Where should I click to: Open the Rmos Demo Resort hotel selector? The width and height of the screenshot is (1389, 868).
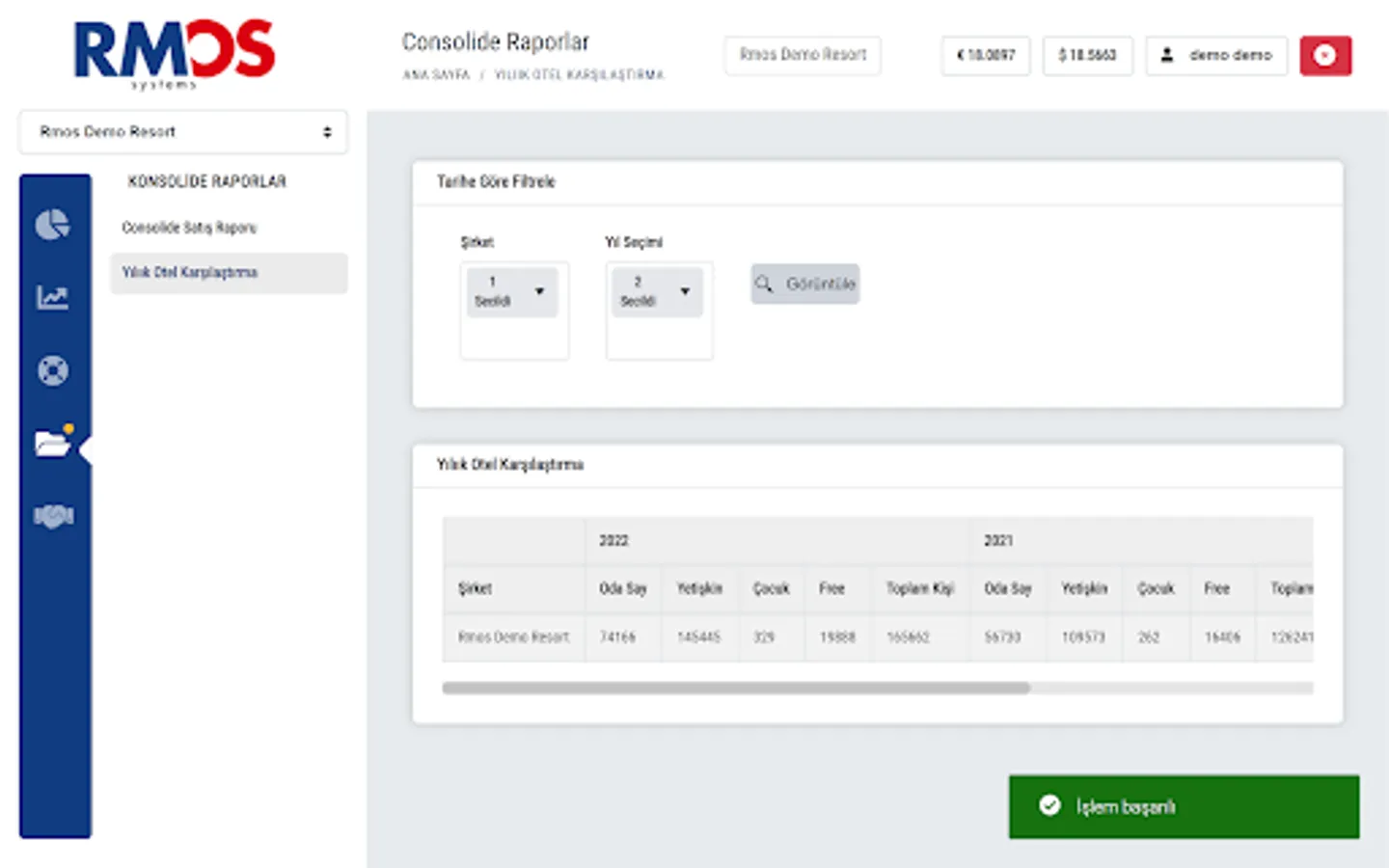183,132
